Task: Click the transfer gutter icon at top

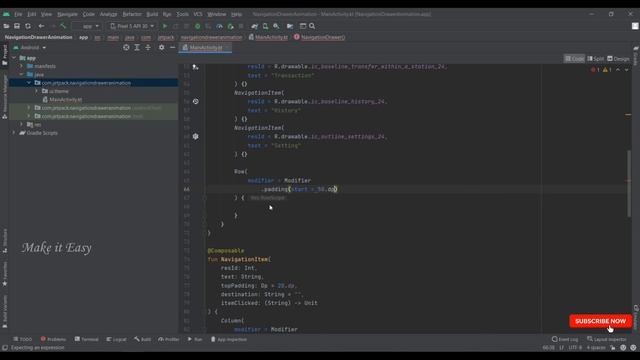Action: tap(196, 67)
